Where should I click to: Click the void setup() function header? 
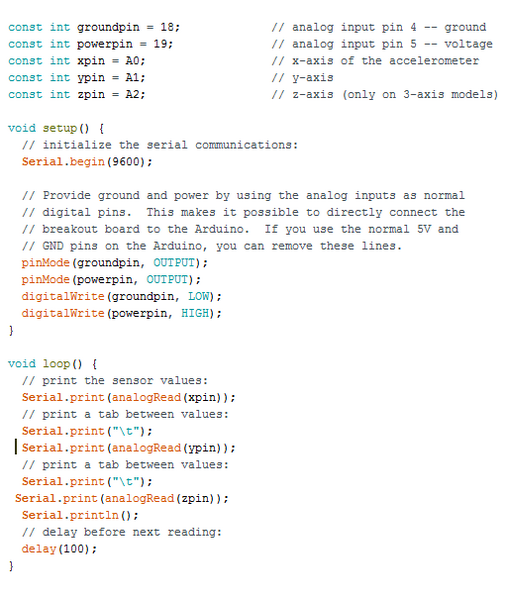[56, 128]
